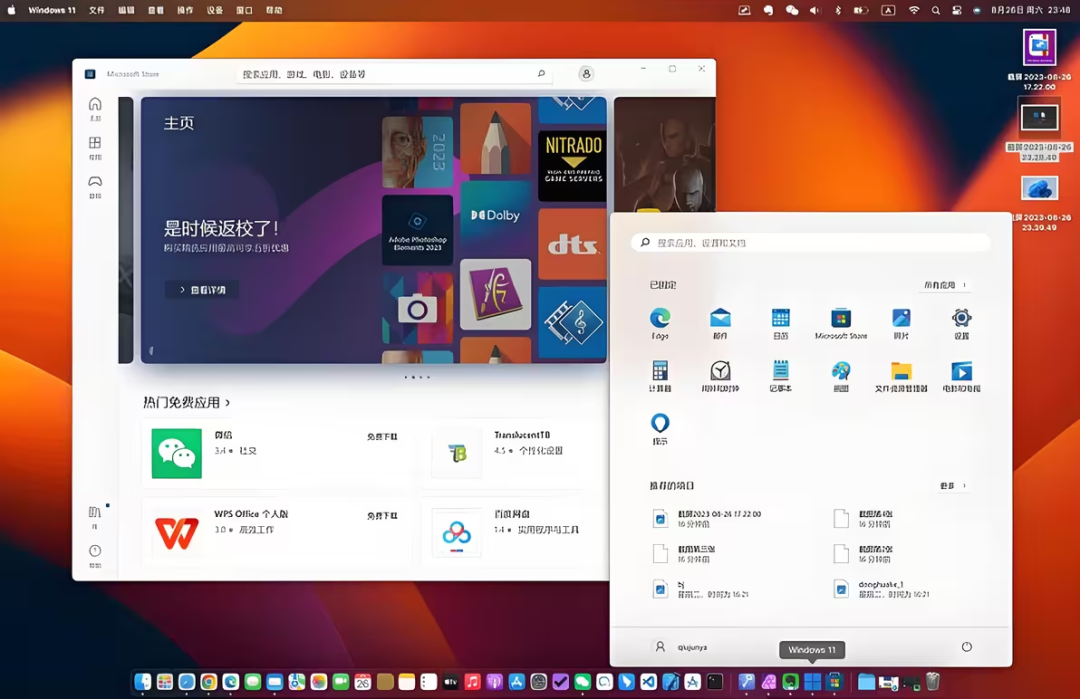Open Google Chrome from the Dock
The height and width of the screenshot is (699, 1080).
click(209, 682)
